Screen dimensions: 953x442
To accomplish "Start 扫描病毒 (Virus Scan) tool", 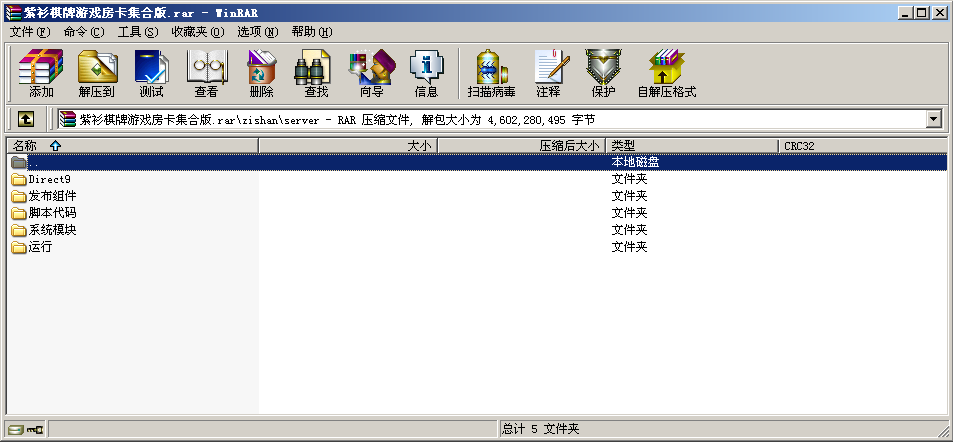I will (x=491, y=73).
